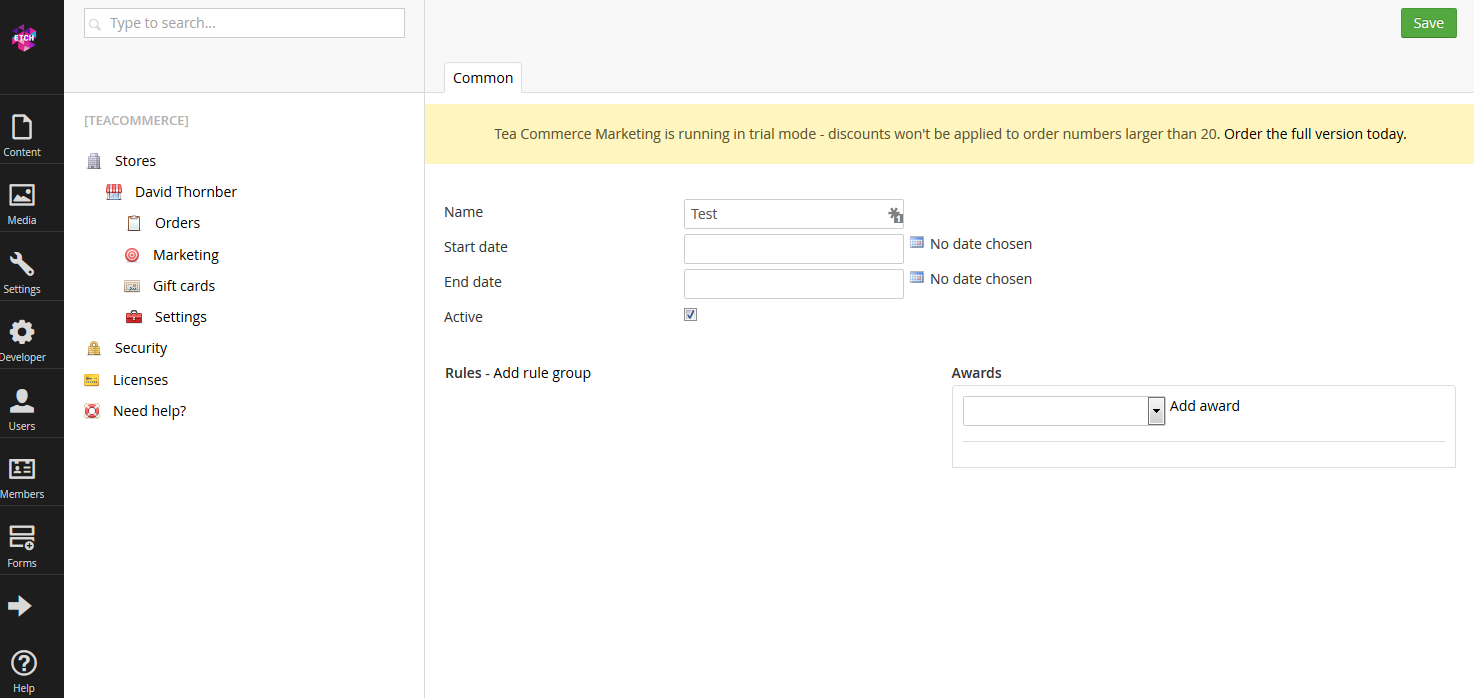This screenshot has height=698, width=1474.
Task: Open the Members section
Action: (22, 478)
